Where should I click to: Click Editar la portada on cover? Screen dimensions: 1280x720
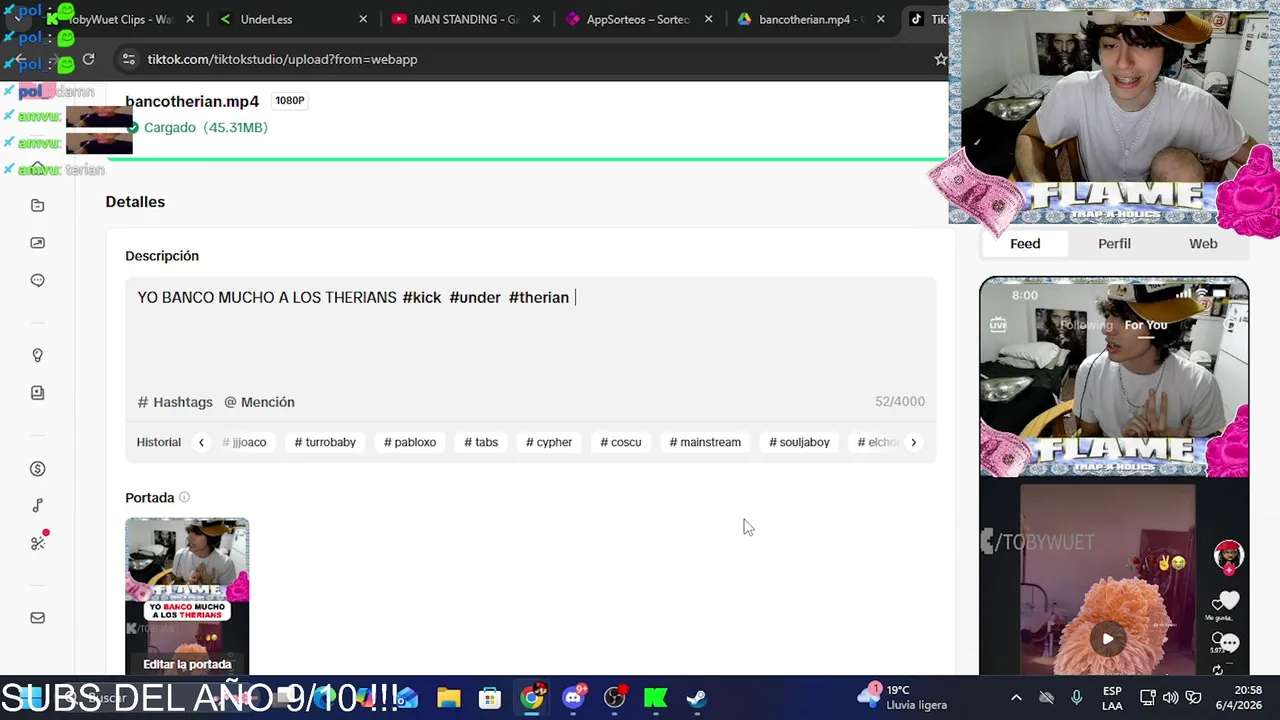coord(187,664)
